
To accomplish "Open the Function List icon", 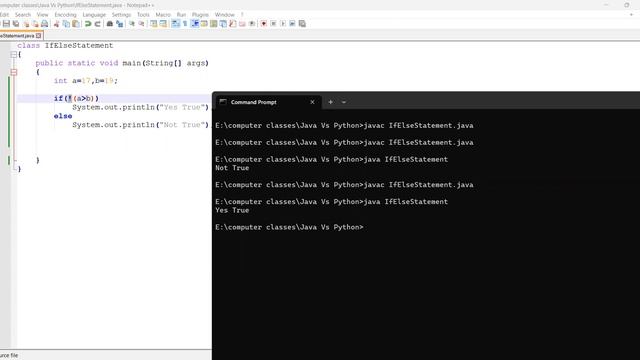I will [233, 24].
